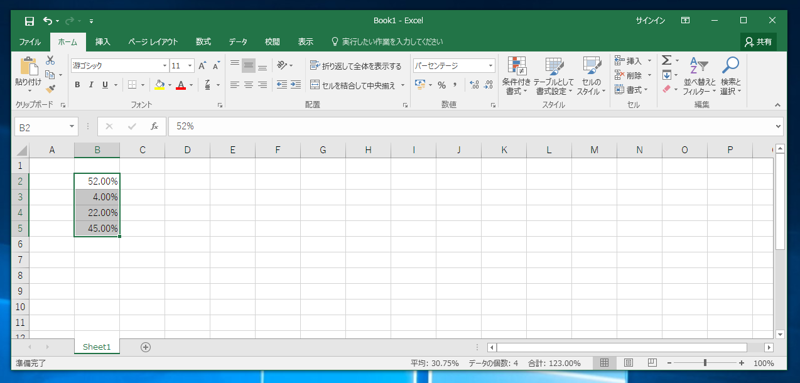Click the Clear eraser icon

point(666,89)
